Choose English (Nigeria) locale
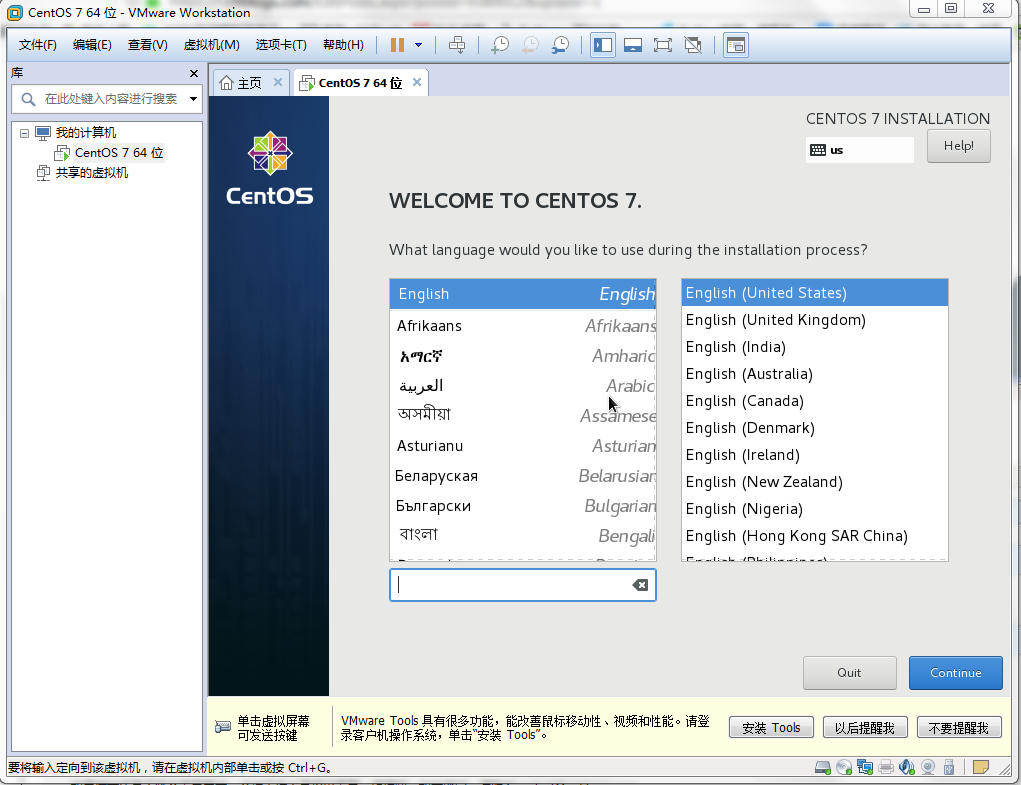Viewport: 1021px width, 785px height. 815,509
